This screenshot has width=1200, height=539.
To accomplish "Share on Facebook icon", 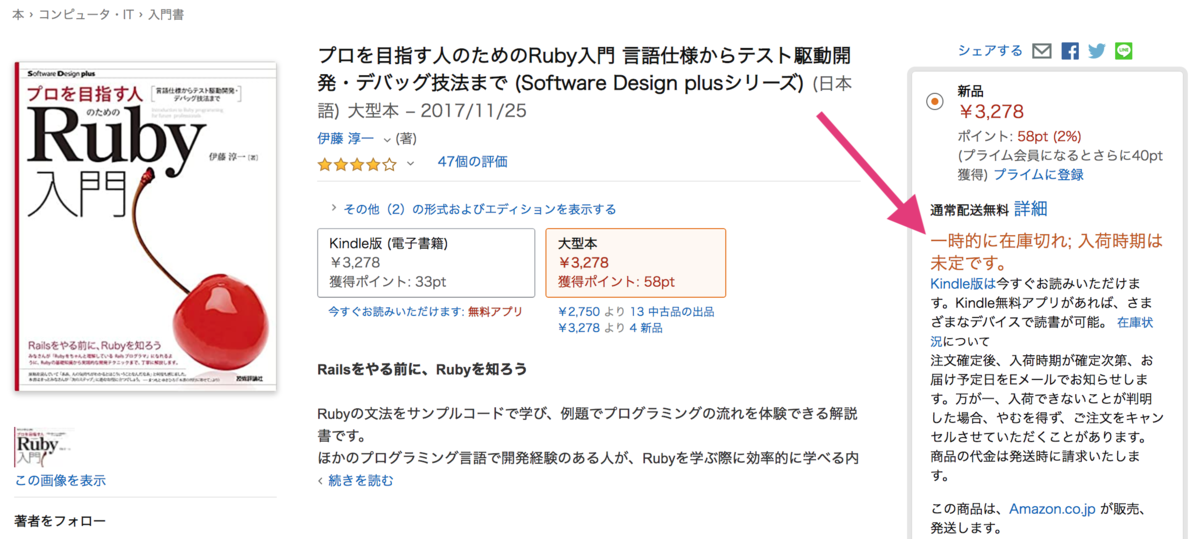I will click(1070, 51).
